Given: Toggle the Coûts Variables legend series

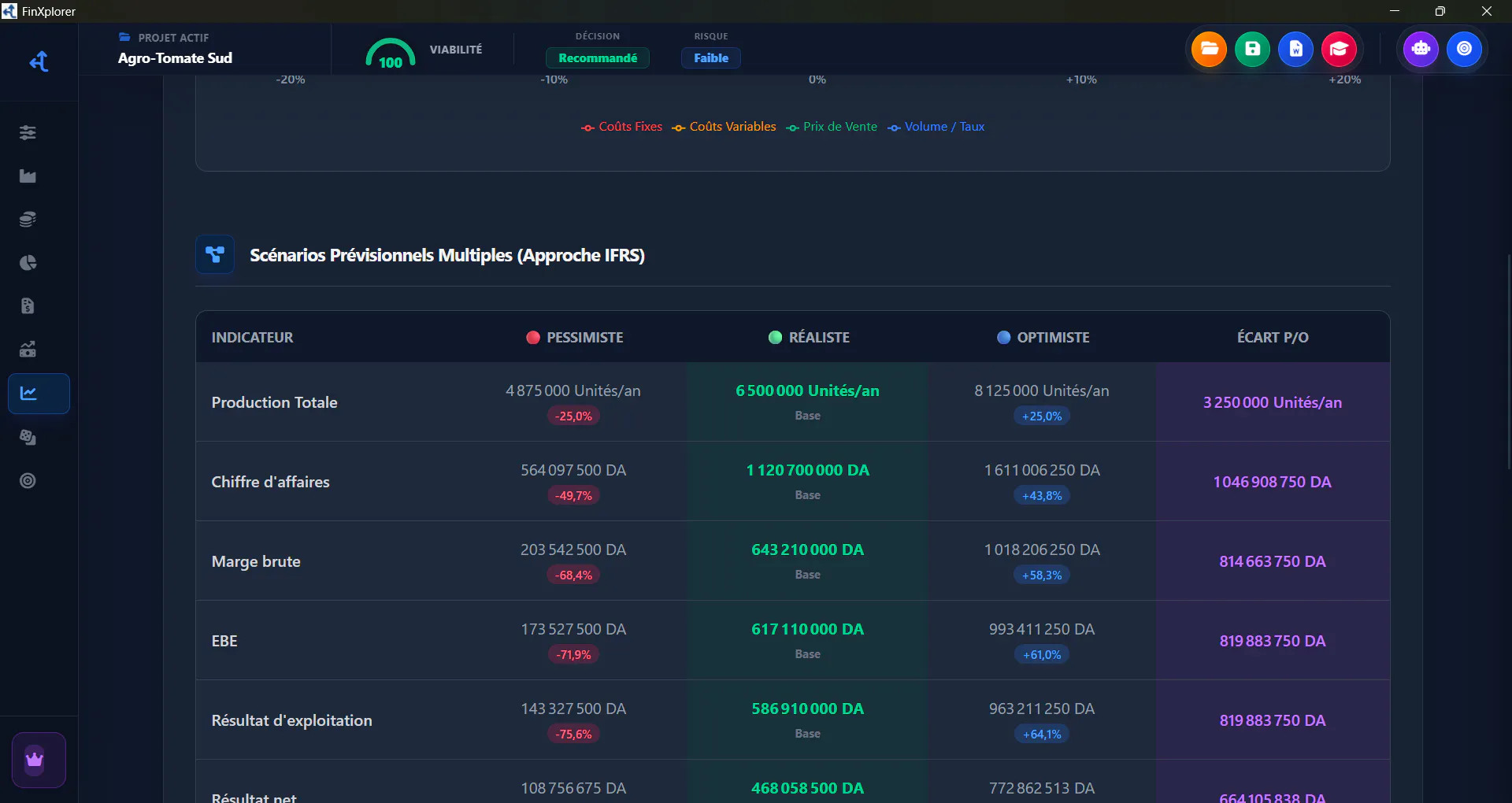Looking at the screenshot, I should [x=724, y=127].
